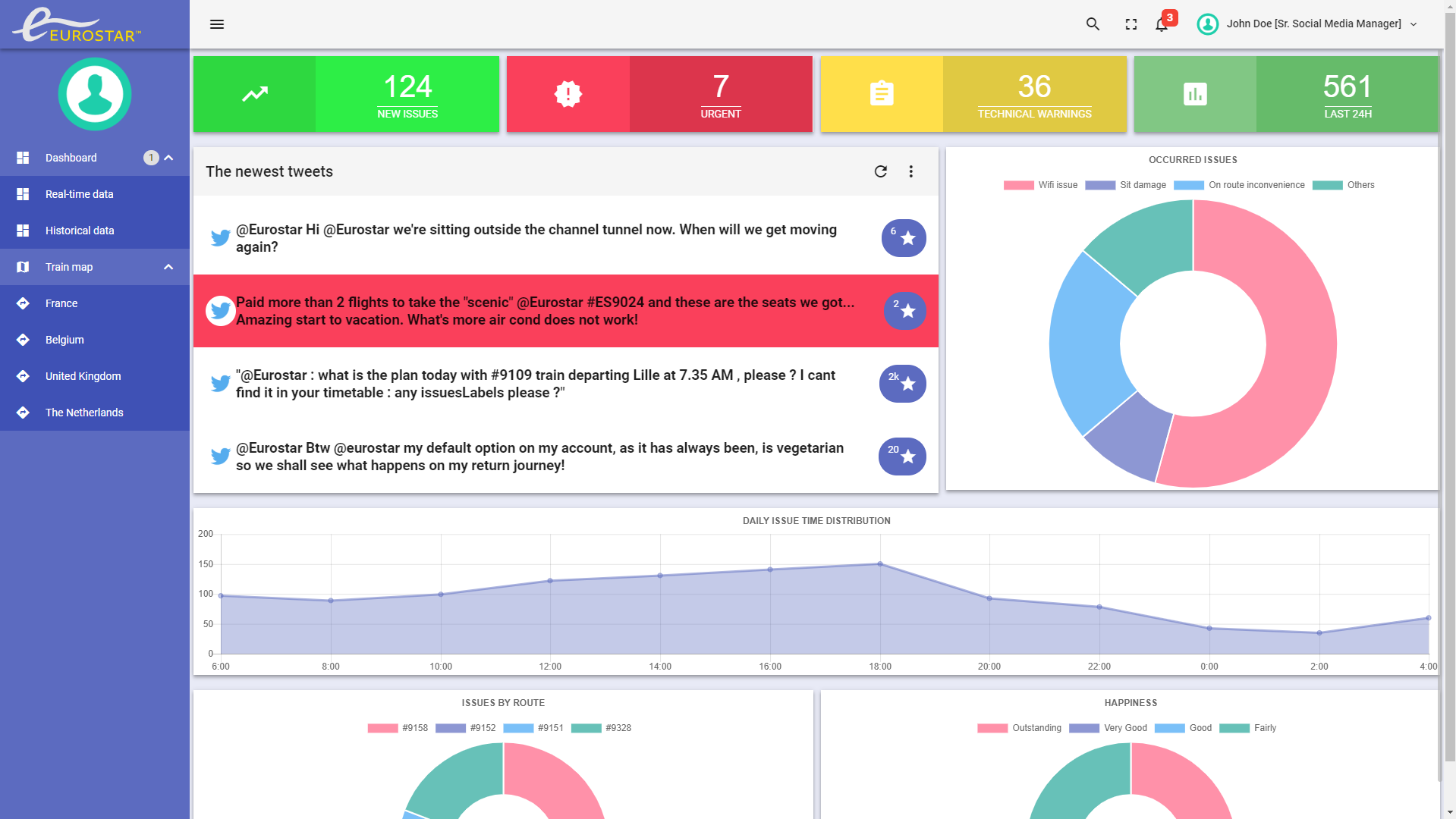Open United Kingdom train map

click(x=95, y=376)
